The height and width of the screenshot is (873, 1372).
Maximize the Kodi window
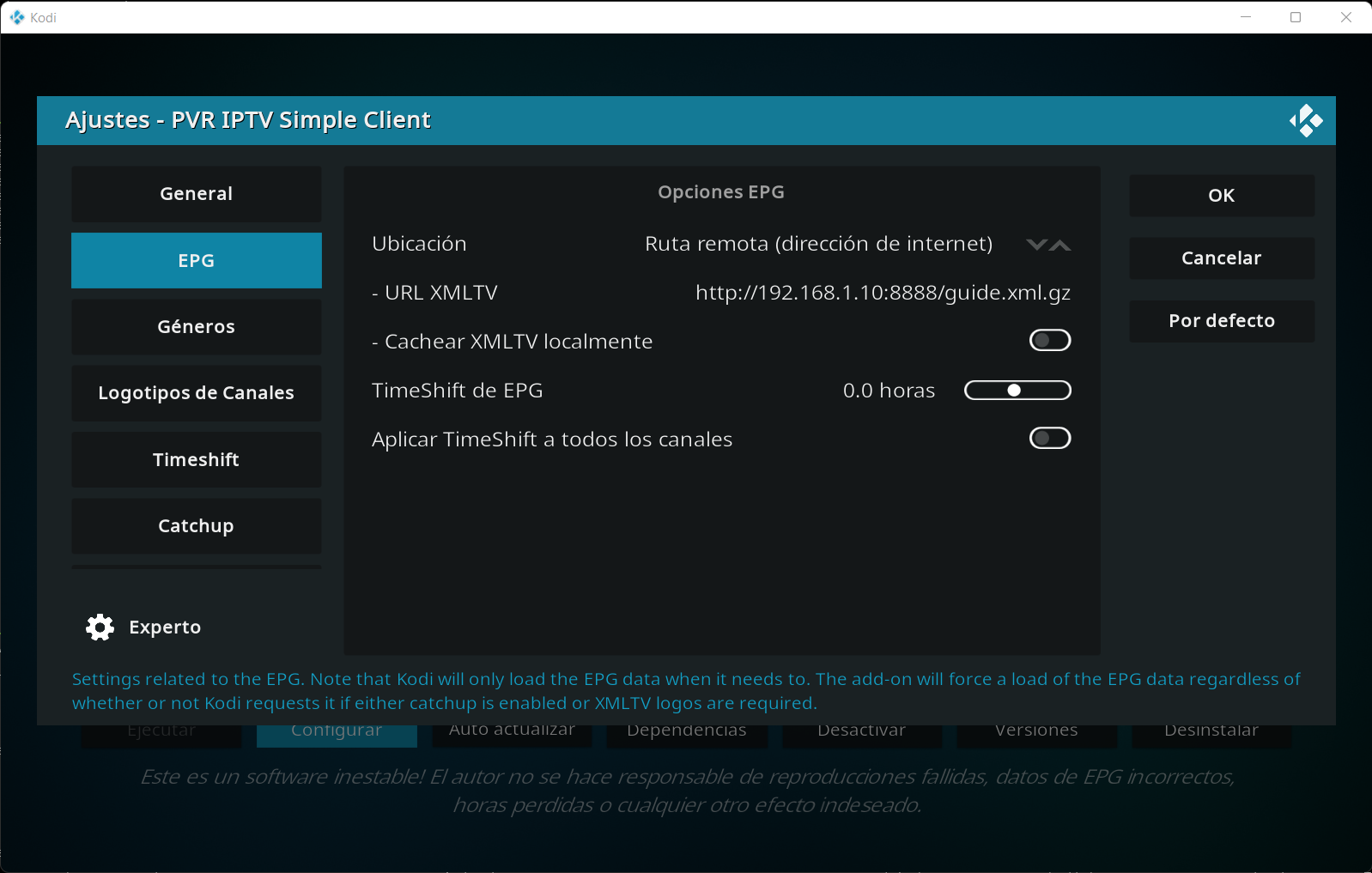tap(1296, 17)
